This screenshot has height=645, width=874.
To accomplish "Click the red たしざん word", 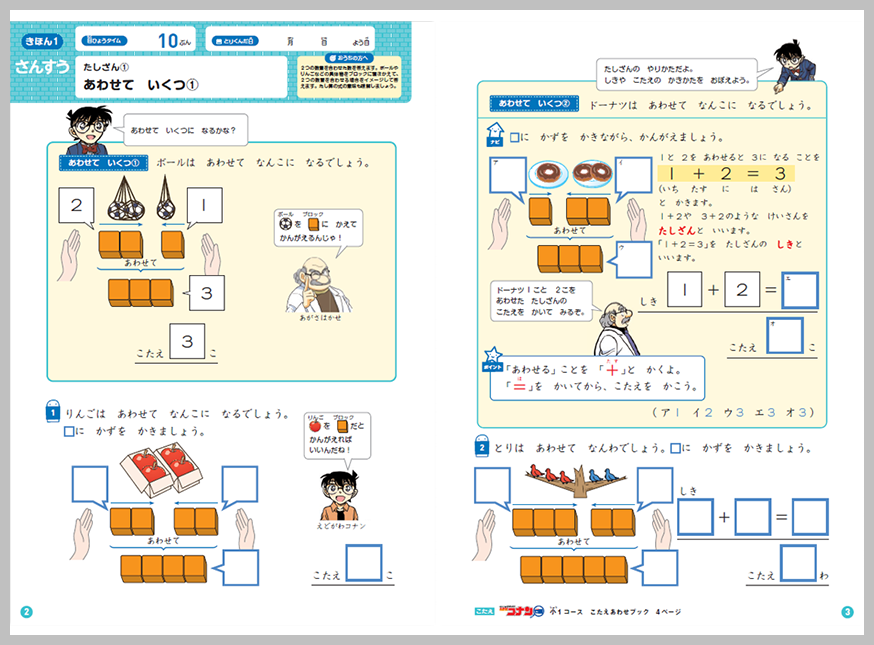I will coord(677,230).
